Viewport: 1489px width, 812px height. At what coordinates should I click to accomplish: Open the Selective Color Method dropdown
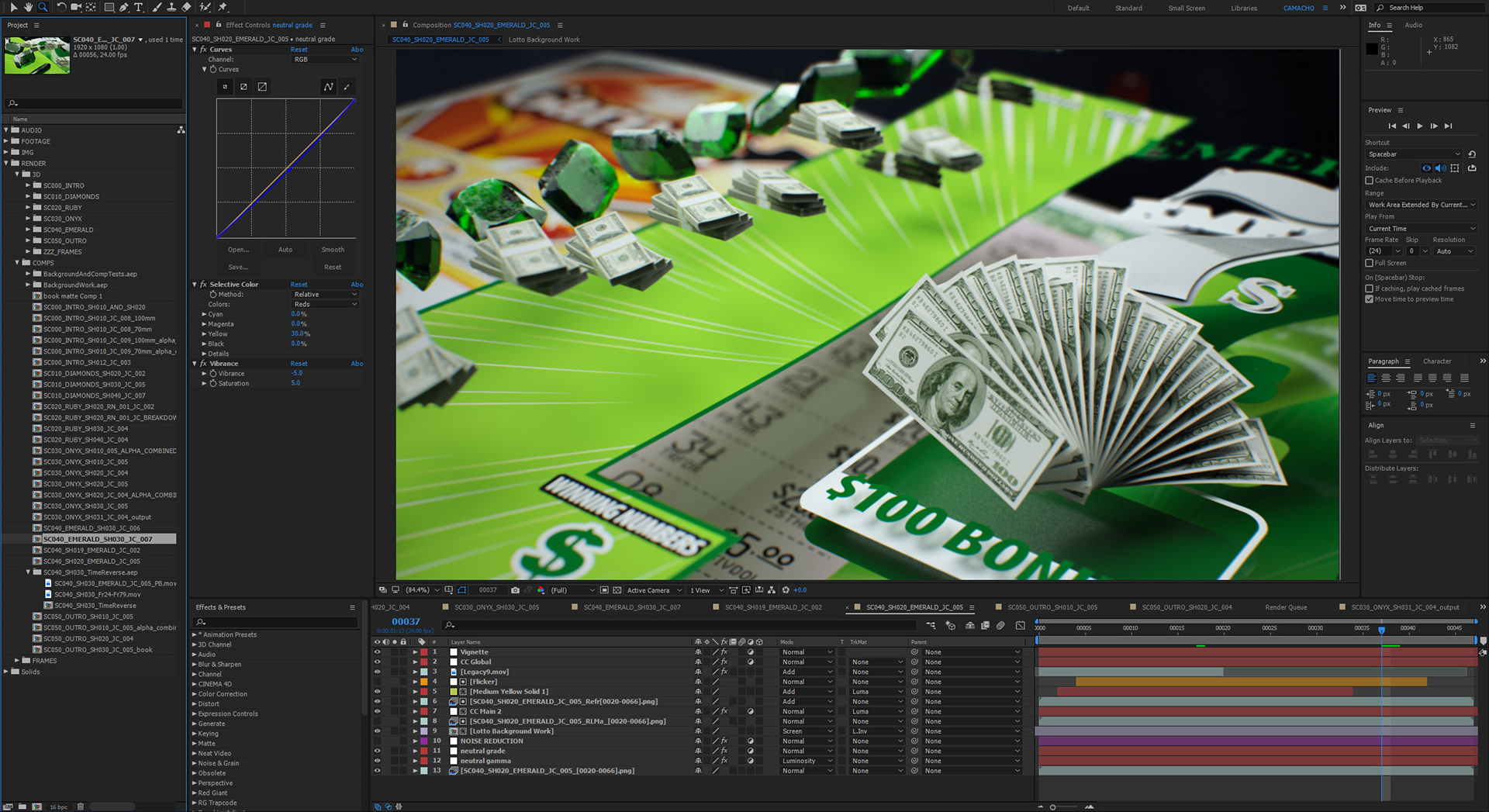coord(326,295)
